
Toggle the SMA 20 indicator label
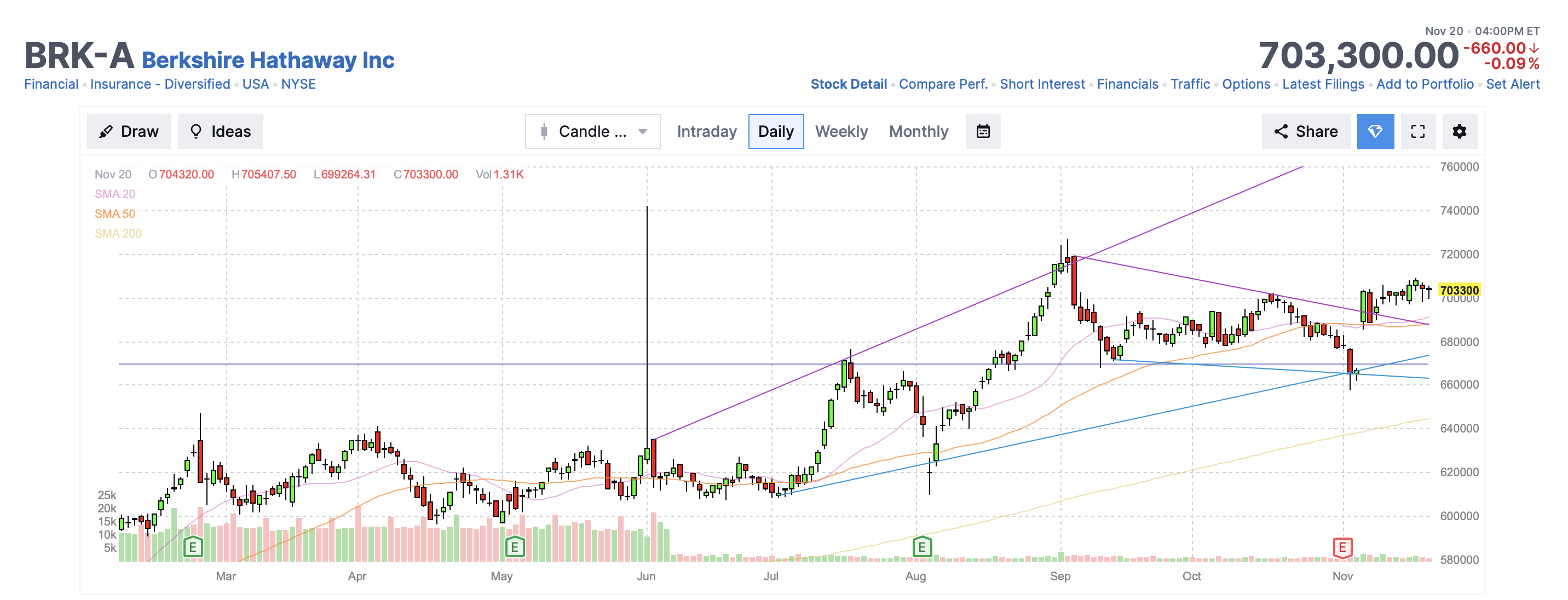pyautogui.click(x=114, y=194)
